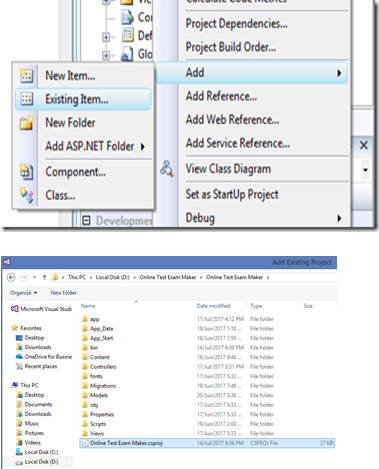The image size is (379, 469).
Task: Click the New folder toolbar button
Action: pos(63,293)
